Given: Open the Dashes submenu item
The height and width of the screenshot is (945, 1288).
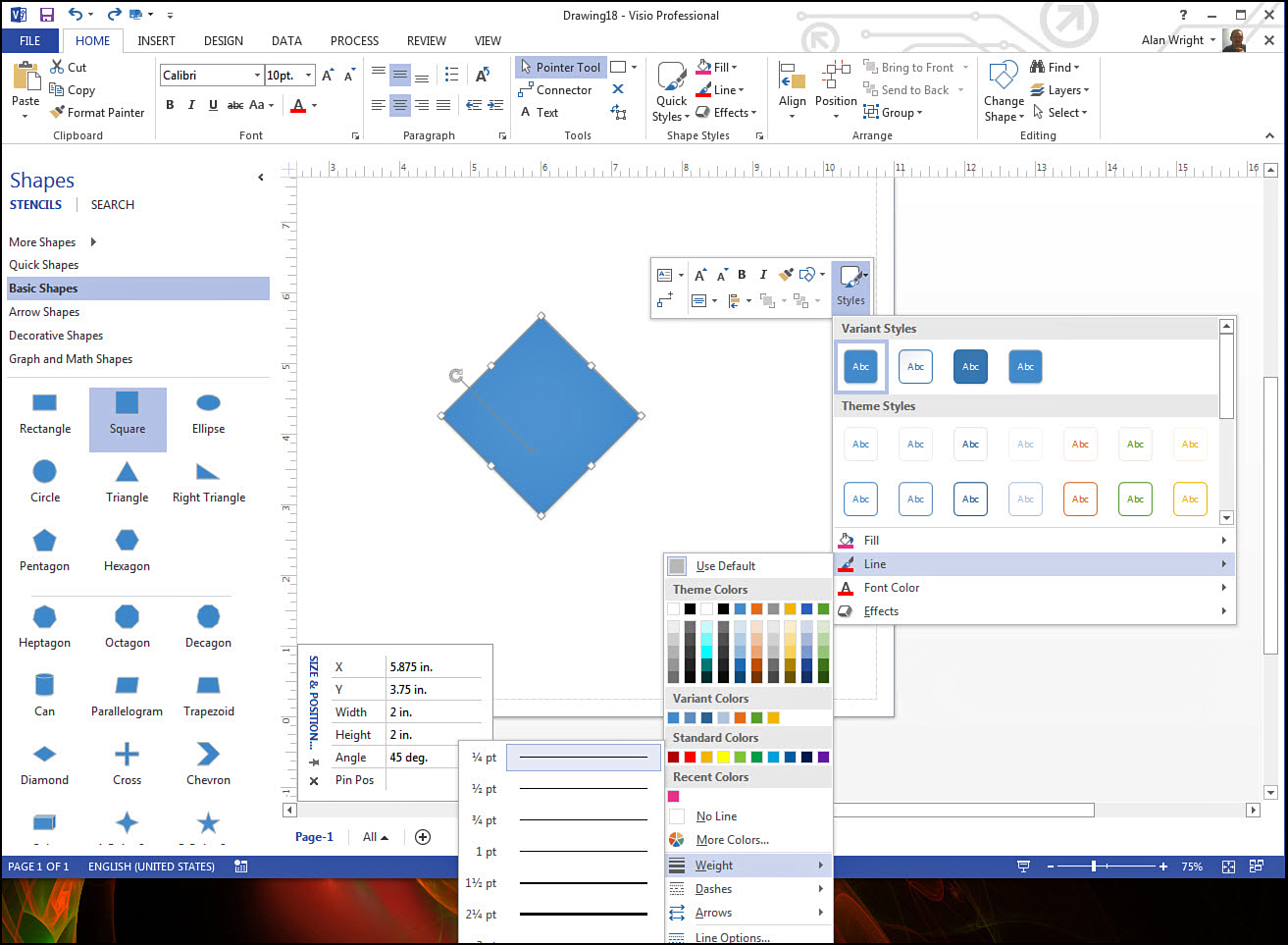Looking at the screenshot, I should (748, 889).
